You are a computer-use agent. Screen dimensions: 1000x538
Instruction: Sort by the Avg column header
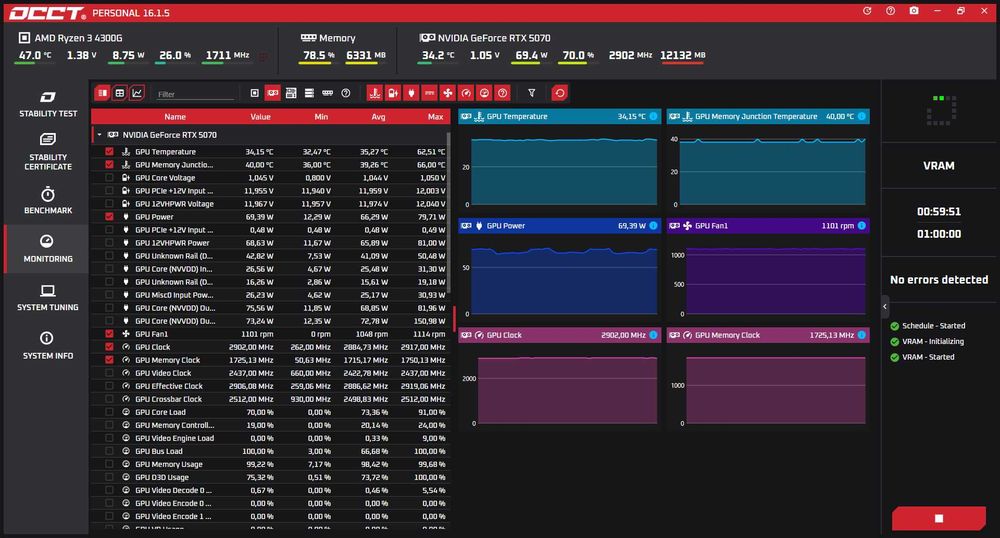[378, 117]
